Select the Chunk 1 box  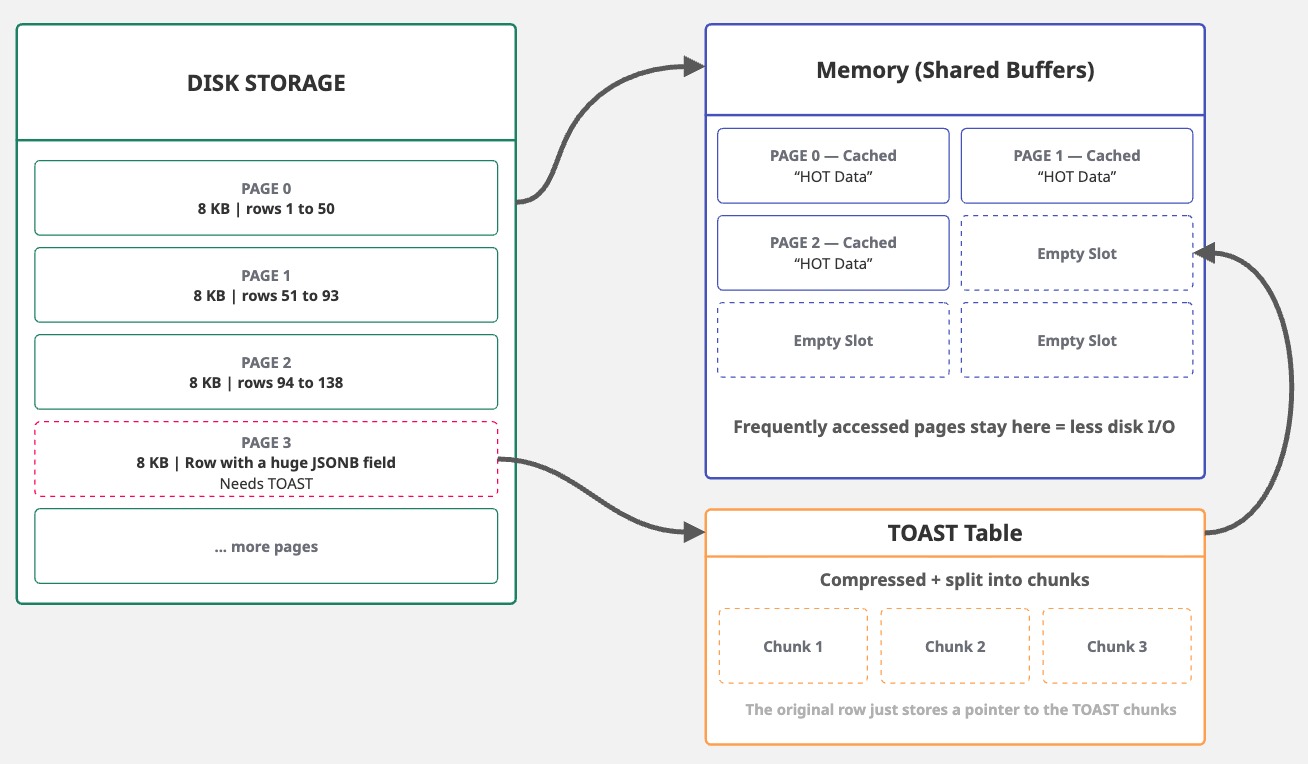coord(793,646)
